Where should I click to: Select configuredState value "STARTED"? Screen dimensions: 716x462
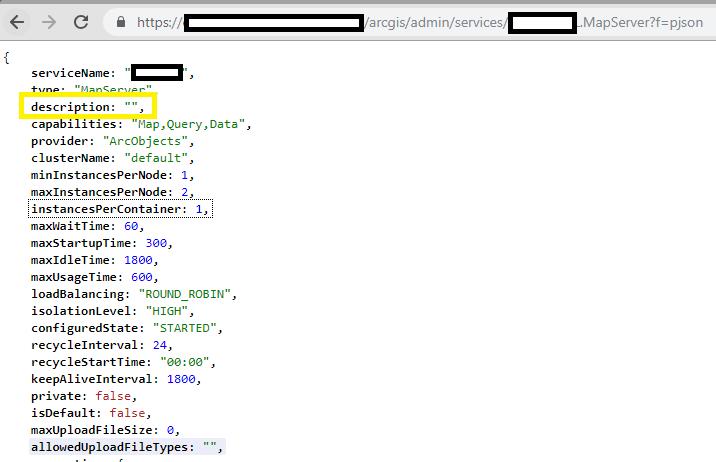click(x=184, y=328)
